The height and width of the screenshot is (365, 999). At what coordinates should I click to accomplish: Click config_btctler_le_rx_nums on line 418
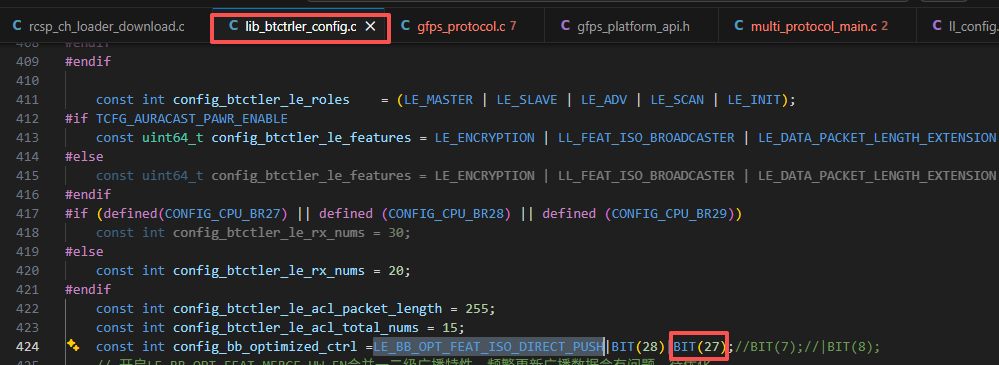pyautogui.click(x=269, y=233)
